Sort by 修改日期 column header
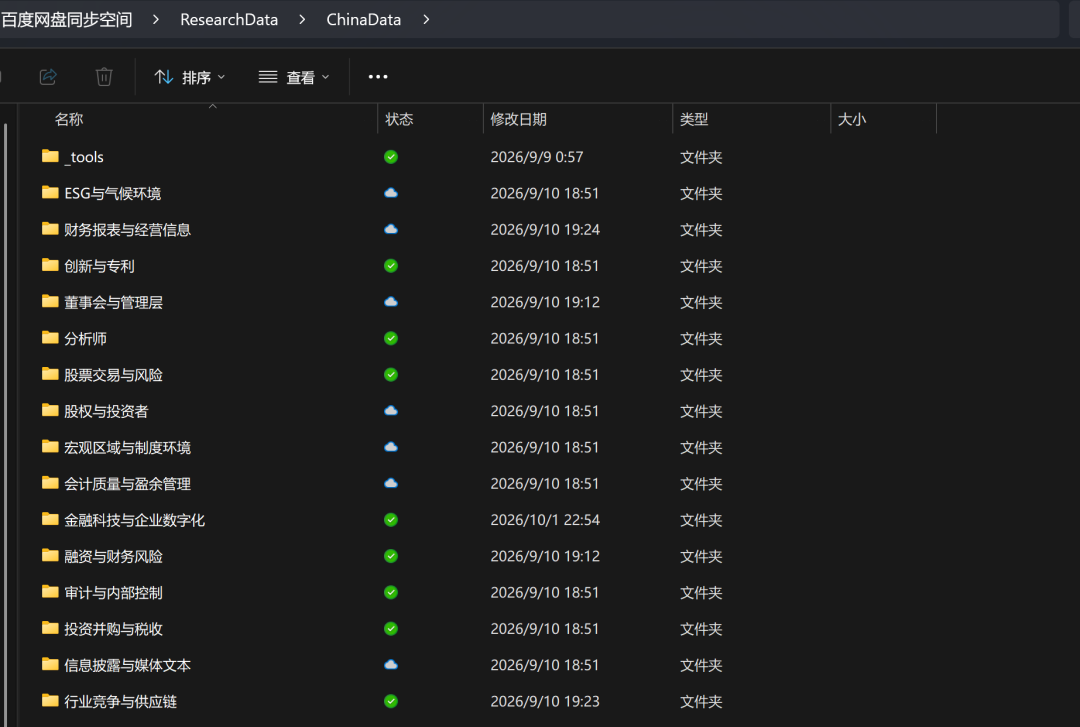The image size is (1080, 727). coord(518,119)
